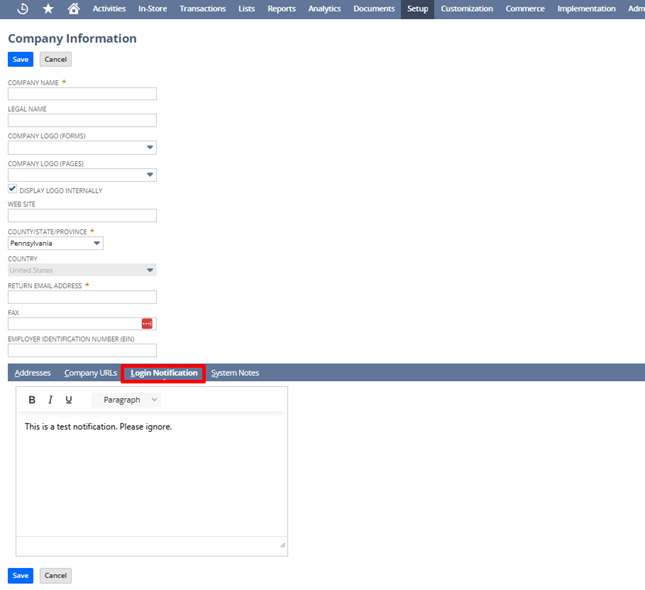Click the top Cancel button
Viewport: 645px width, 590px height.
click(x=56, y=59)
